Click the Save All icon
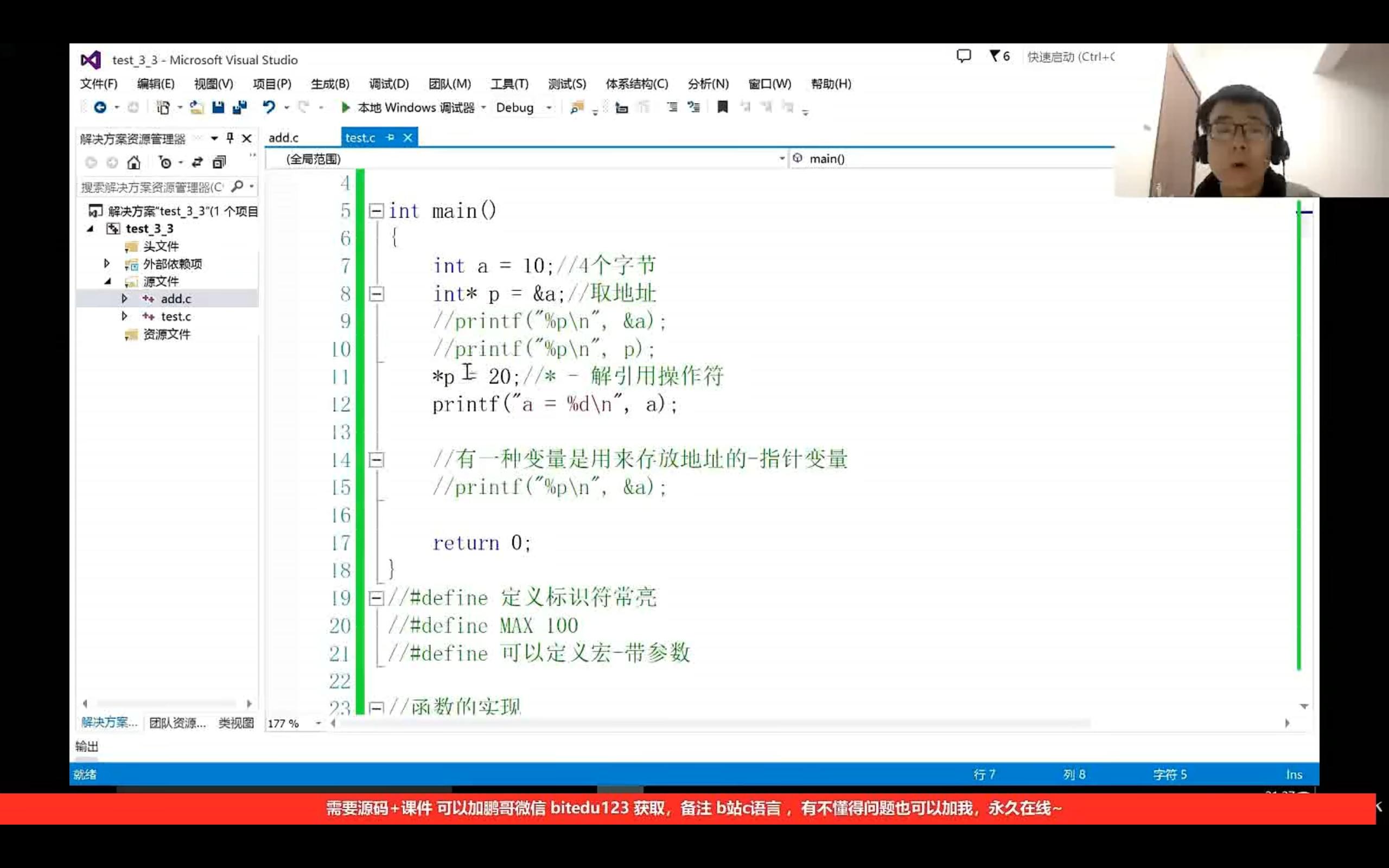Viewport: 1389px width, 868px height. tap(239, 107)
